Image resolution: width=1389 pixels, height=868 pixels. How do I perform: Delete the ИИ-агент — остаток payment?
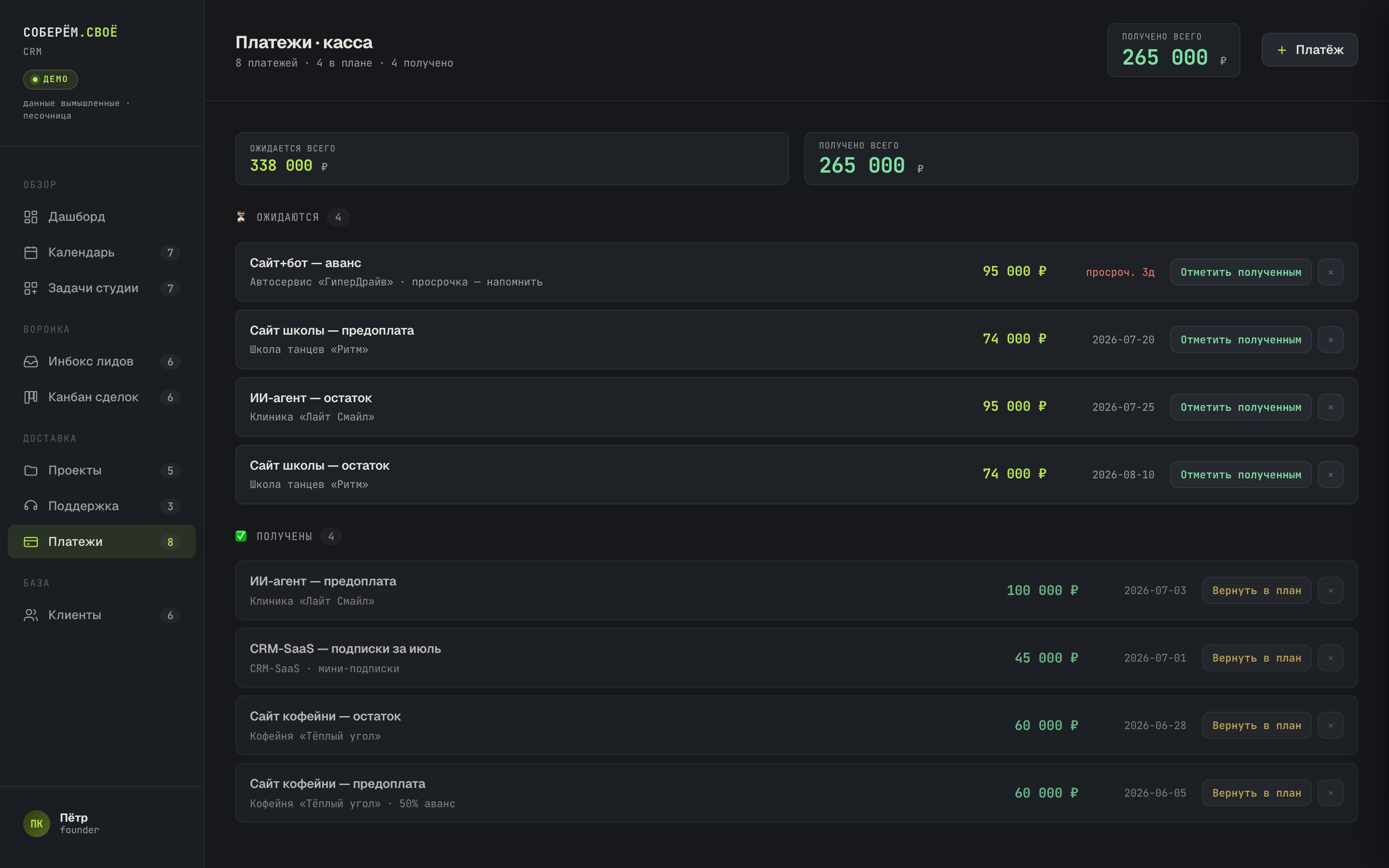click(1331, 407)
